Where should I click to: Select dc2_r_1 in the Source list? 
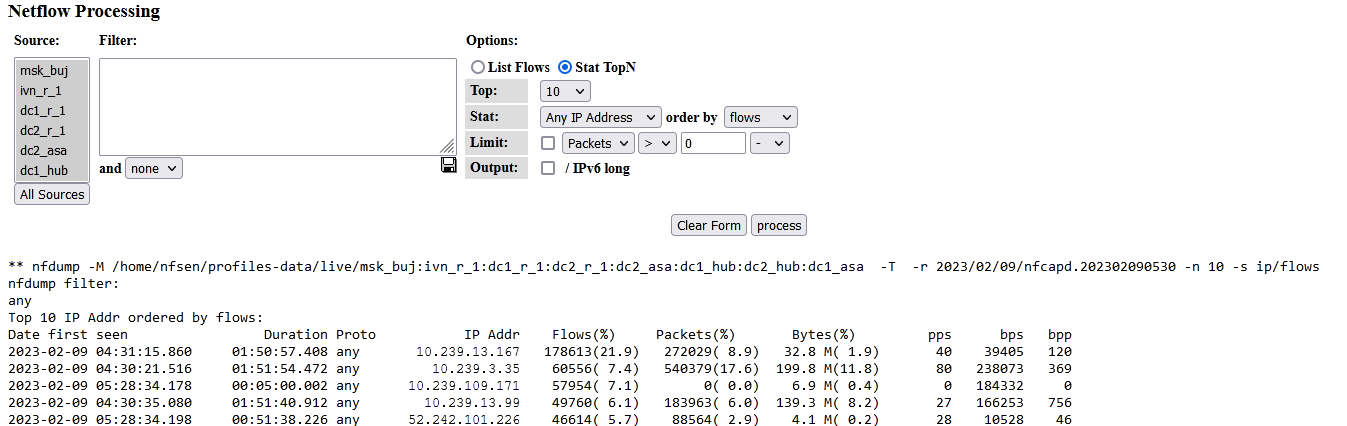pyautogui.click(x=52, y=130)
